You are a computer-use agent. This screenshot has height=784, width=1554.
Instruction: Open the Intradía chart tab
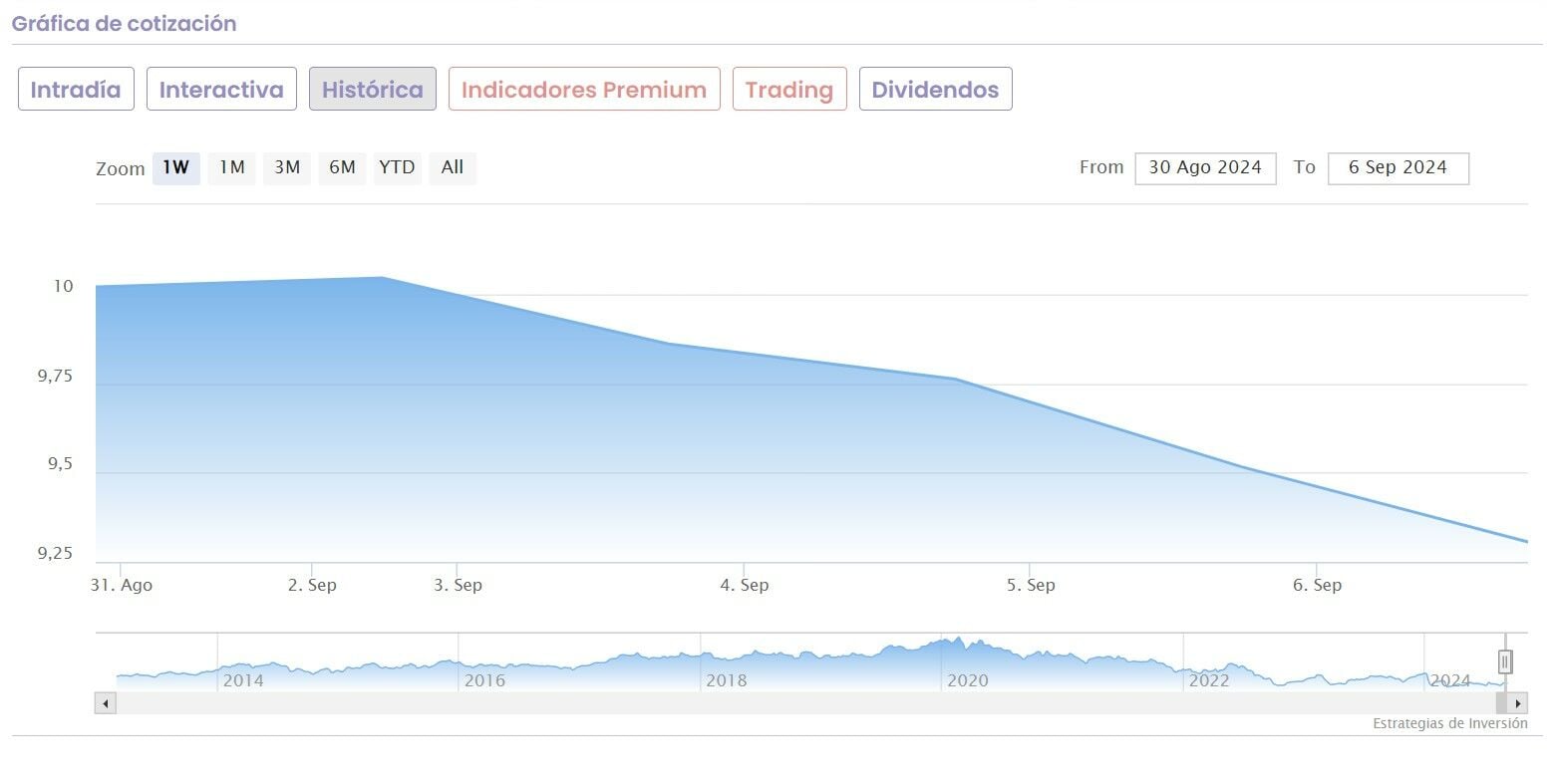click(x=76, y=90)
